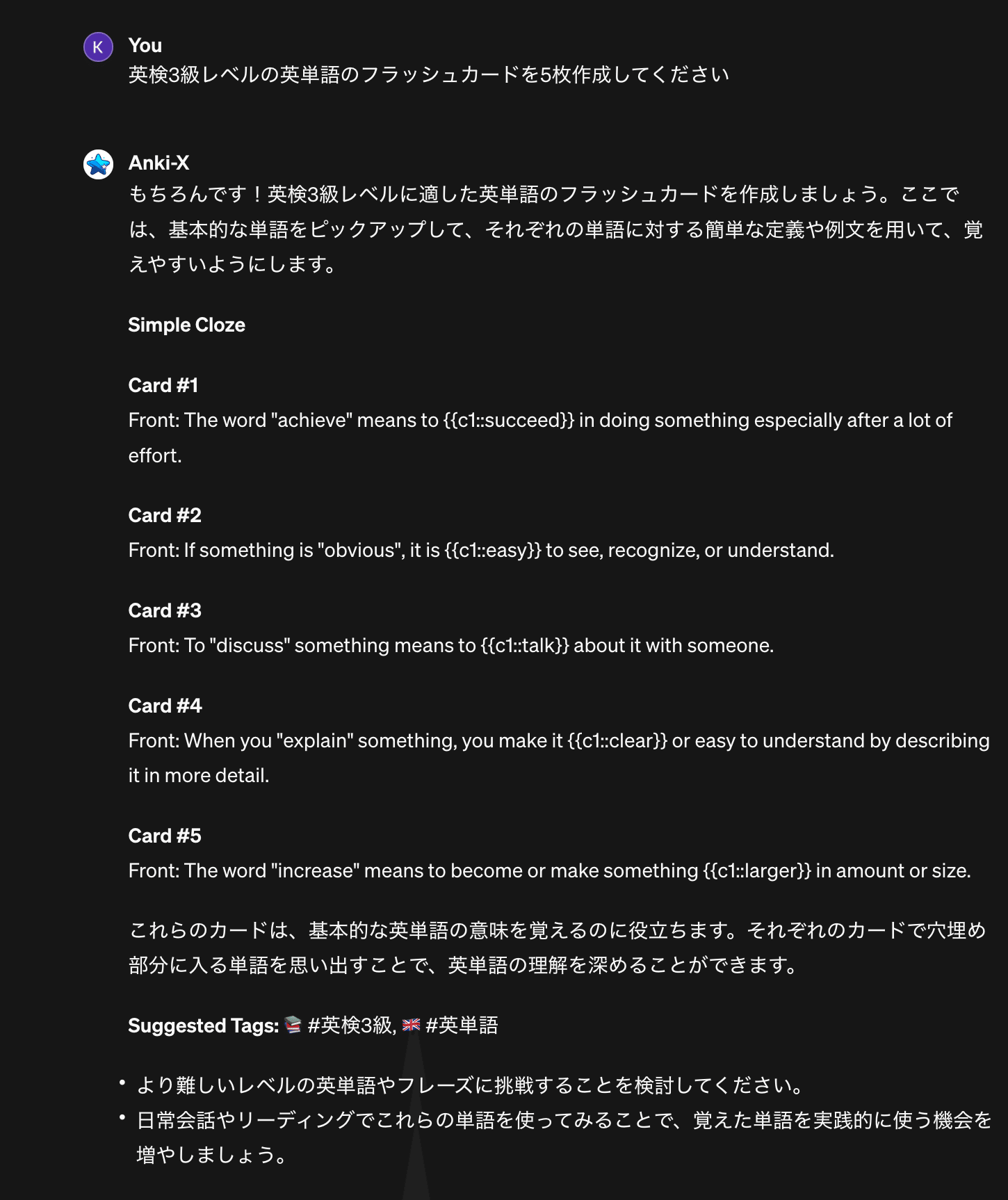Click the #英単語 suggested tag

tap(462, 1025)
